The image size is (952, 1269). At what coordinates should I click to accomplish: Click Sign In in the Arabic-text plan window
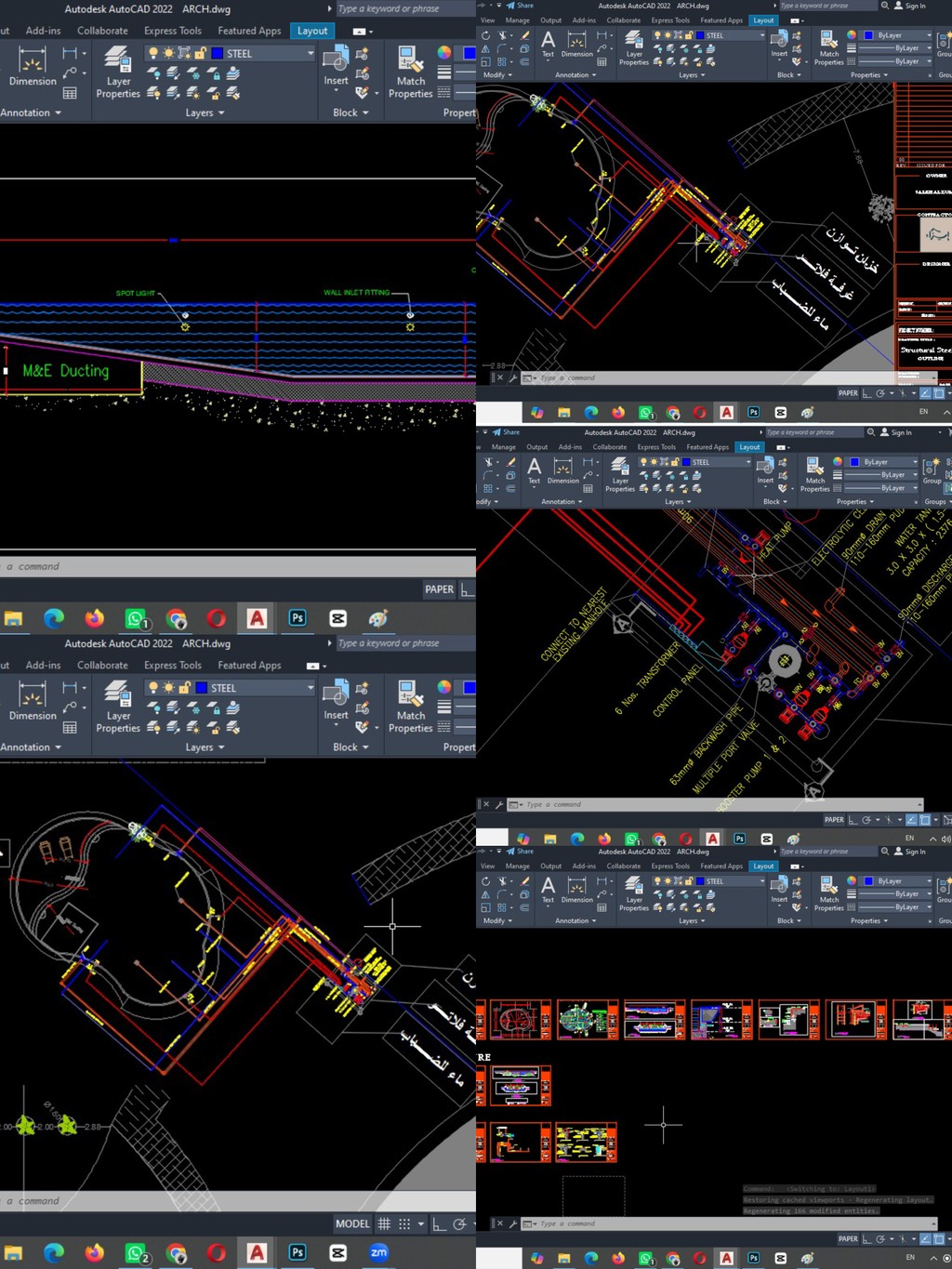point(909,6)
